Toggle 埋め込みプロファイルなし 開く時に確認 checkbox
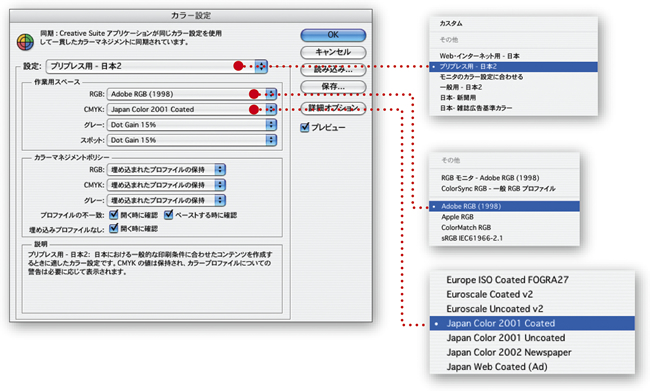This screenshot has width=650, height=391. point(114,228)
